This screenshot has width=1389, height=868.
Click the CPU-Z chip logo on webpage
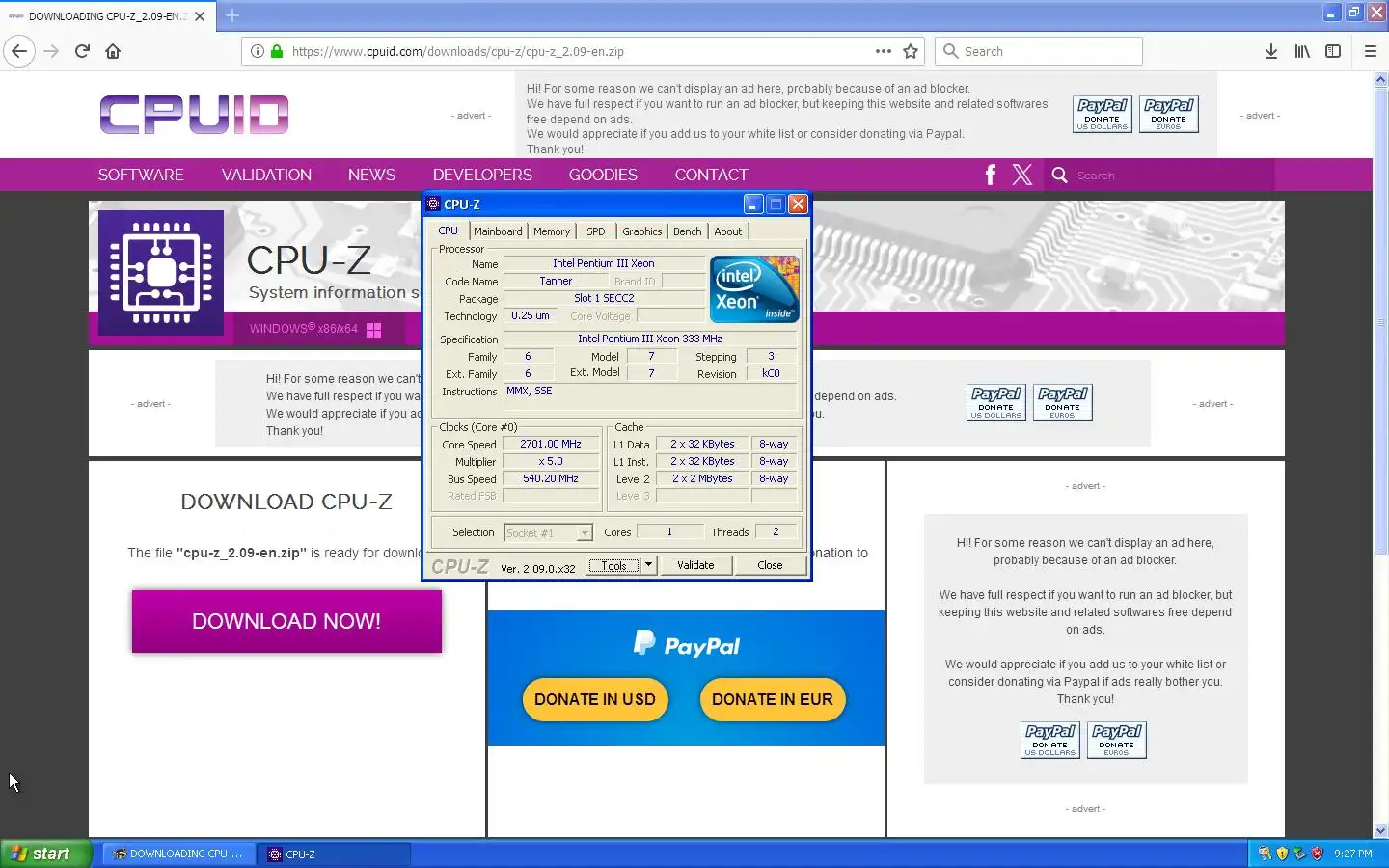point(161,273)
